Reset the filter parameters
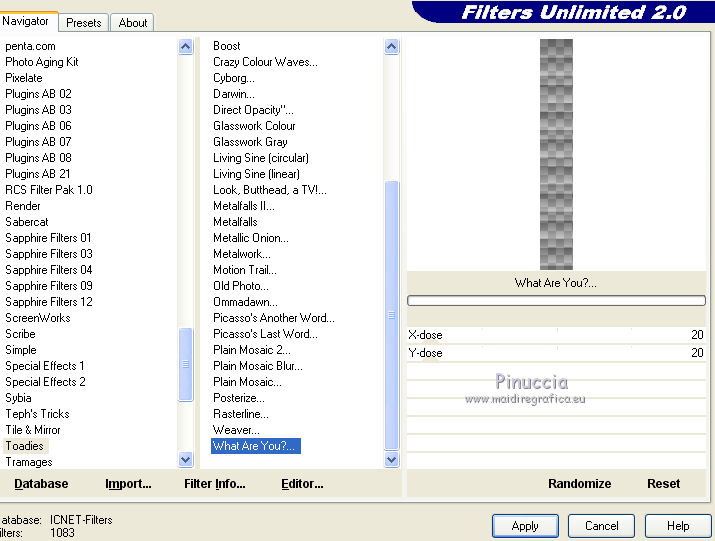Viewport: 715px width, 541px height. [663, 484]
